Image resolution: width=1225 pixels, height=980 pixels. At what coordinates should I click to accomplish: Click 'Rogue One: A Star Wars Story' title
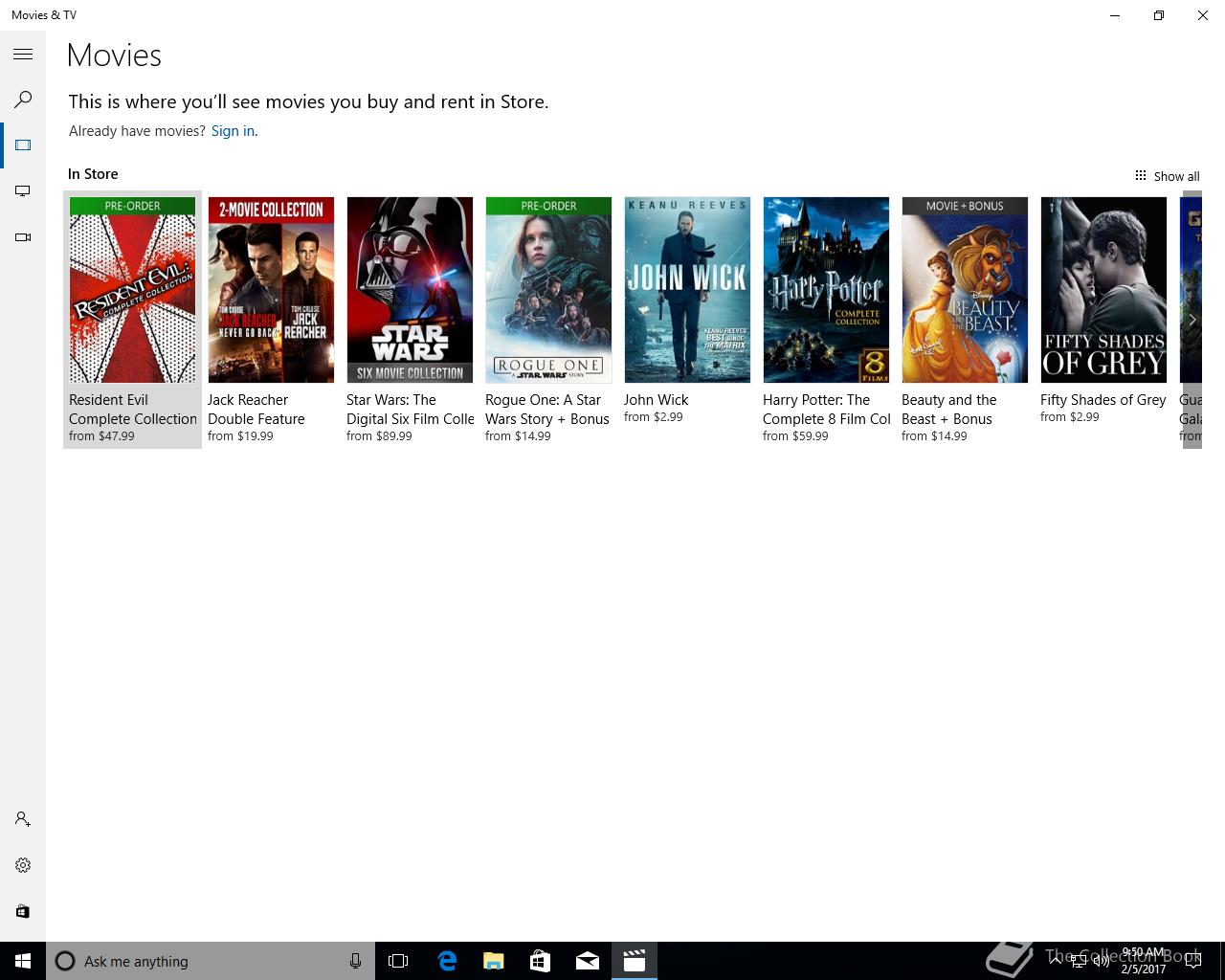(x=547, y=410)
